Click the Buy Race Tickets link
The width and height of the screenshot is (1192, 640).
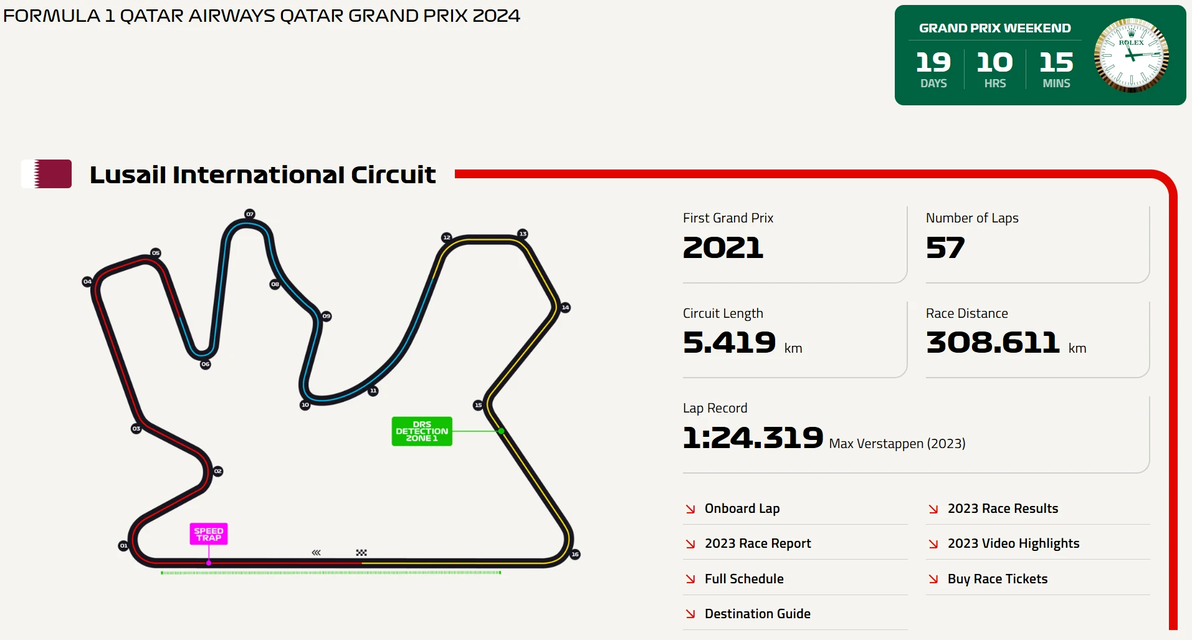coord(997,579)
